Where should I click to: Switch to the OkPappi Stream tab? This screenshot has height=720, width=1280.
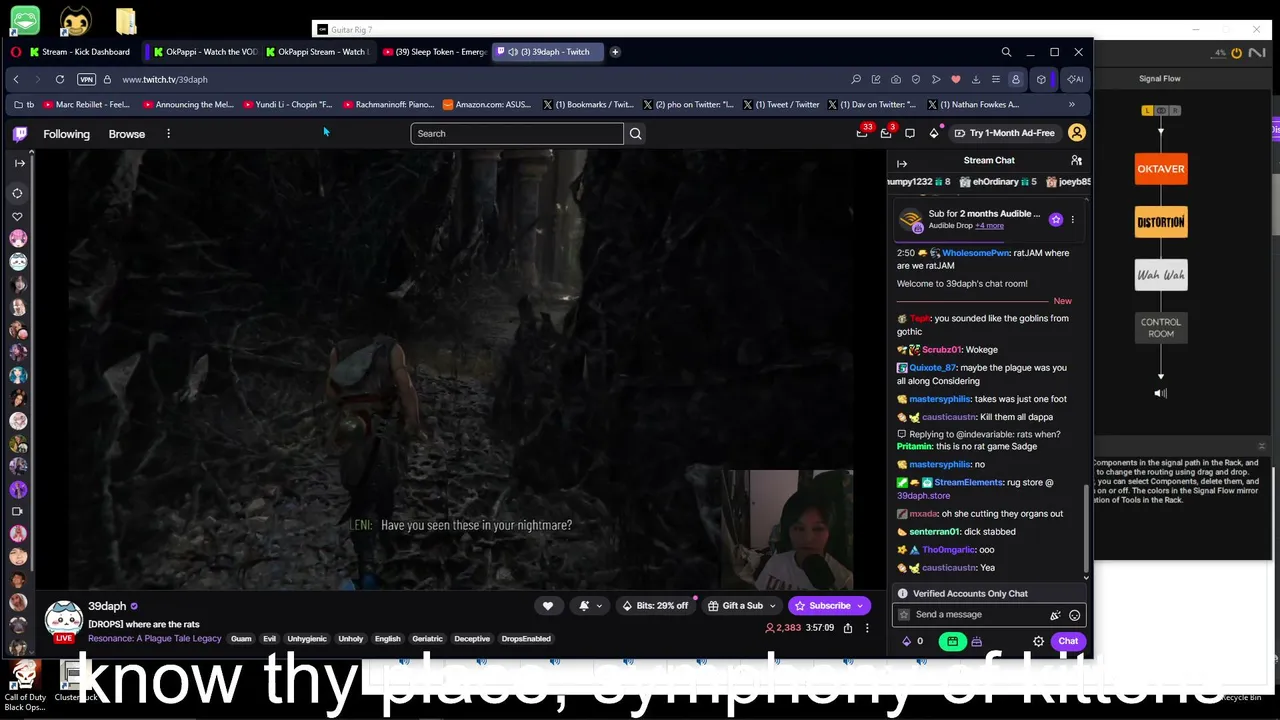click(316, 52)
